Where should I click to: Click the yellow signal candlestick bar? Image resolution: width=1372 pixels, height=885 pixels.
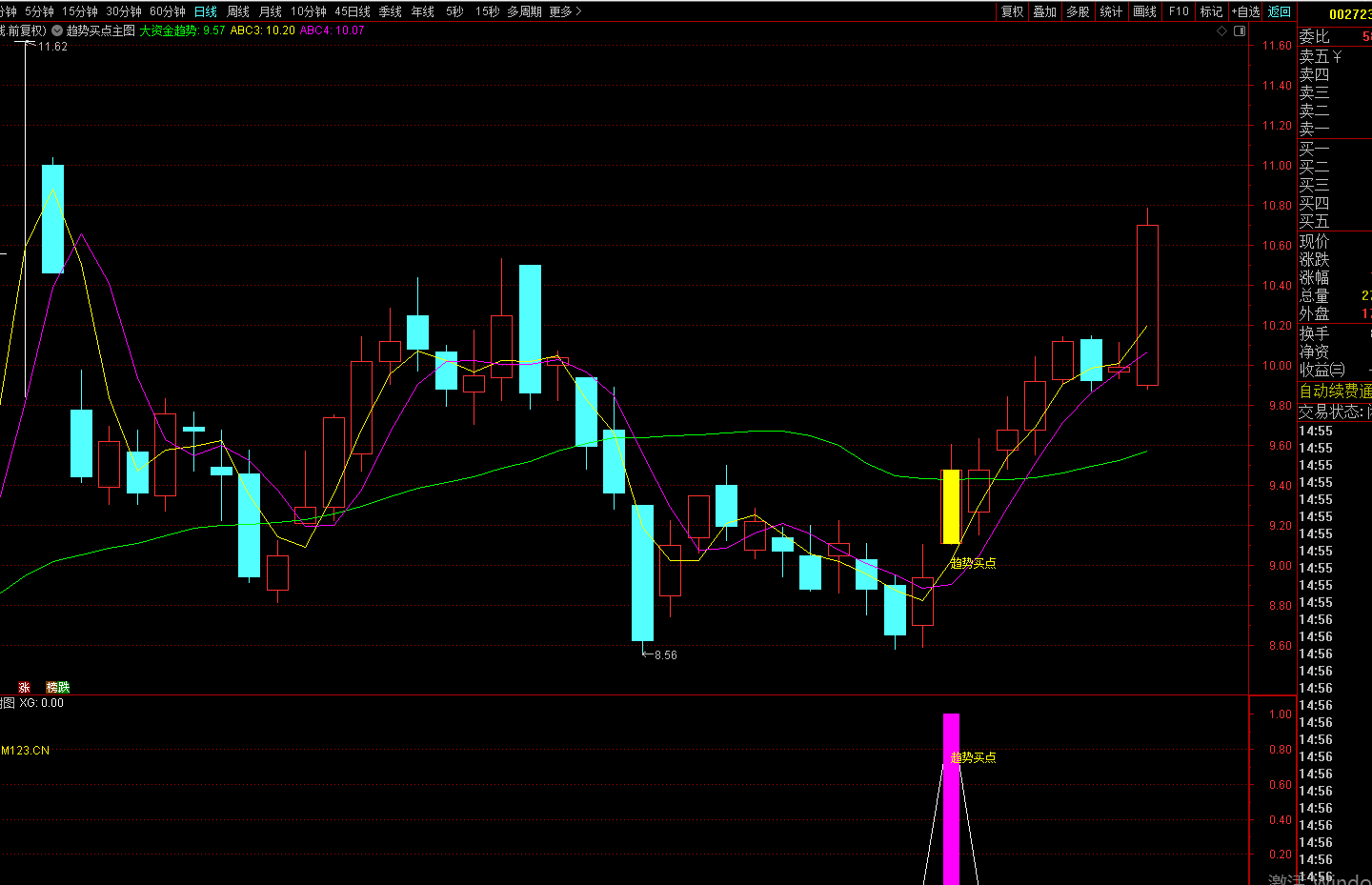click(x=950, y=506)
